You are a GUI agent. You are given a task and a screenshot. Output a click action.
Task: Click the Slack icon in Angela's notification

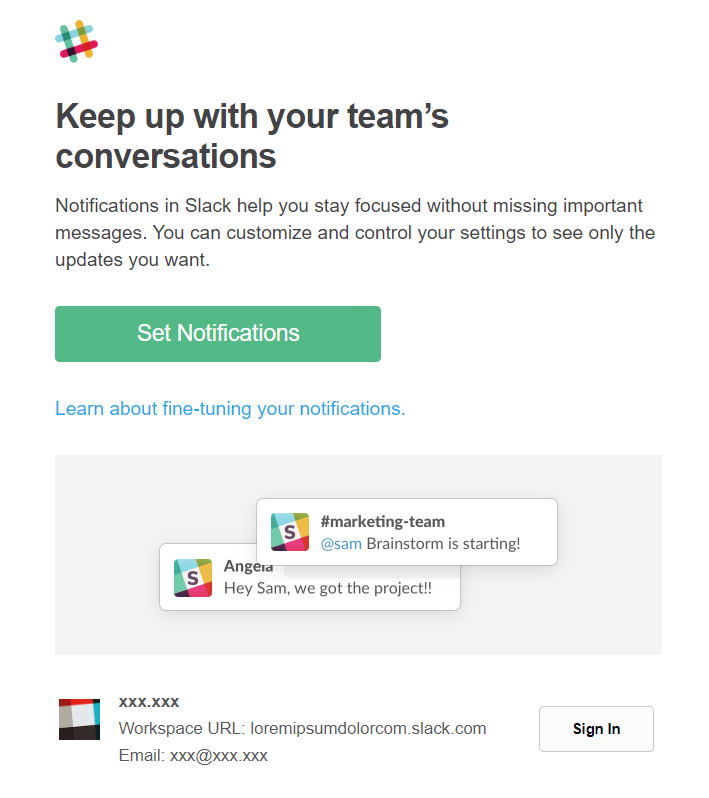pyautogui.click(x=193, y=578)
